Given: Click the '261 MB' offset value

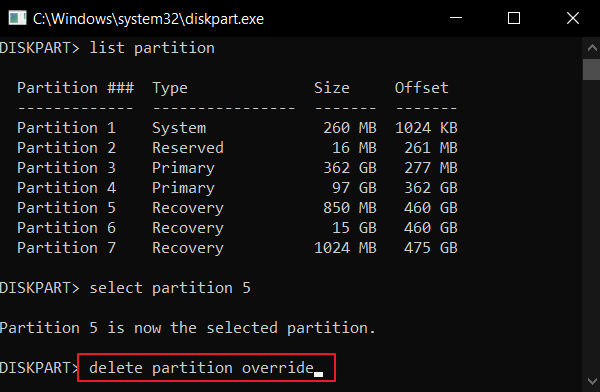Looking at the screenshot, I should [x=431, y=148].
